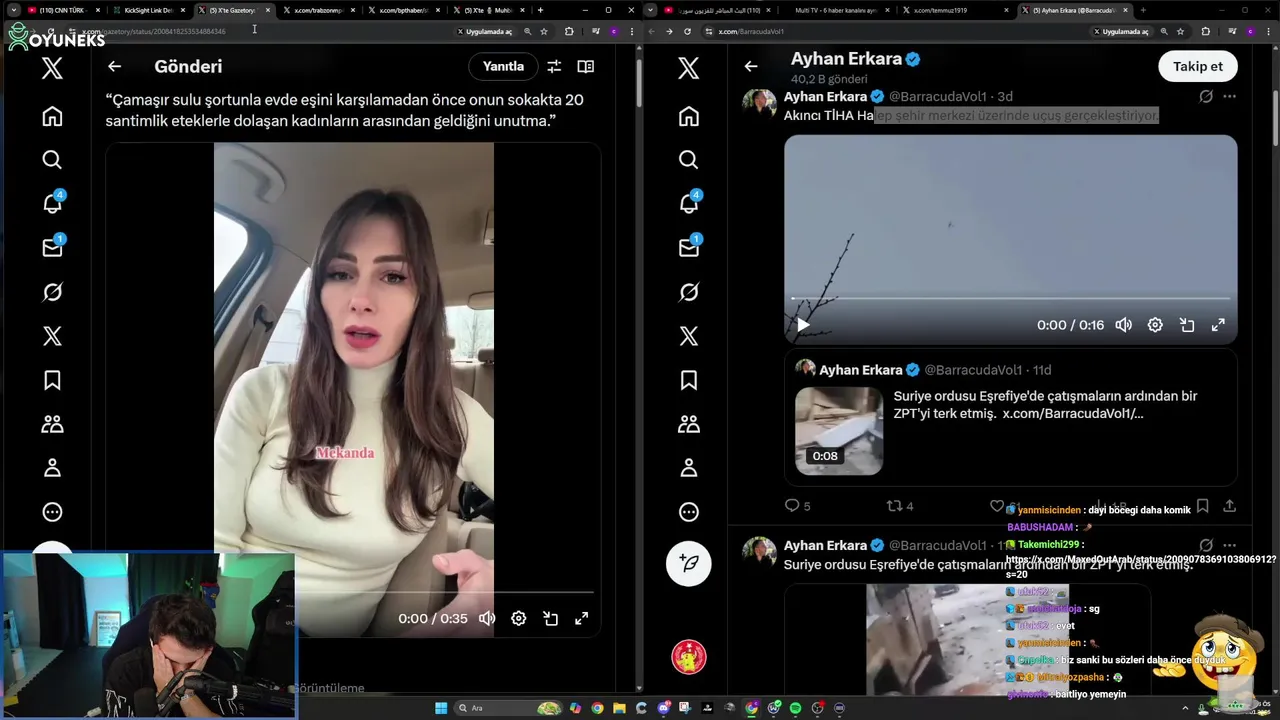This screenshot has width=1280, height=720.
Task: Open reply sorting options next to Yanıtla
Action: point(554,66)
